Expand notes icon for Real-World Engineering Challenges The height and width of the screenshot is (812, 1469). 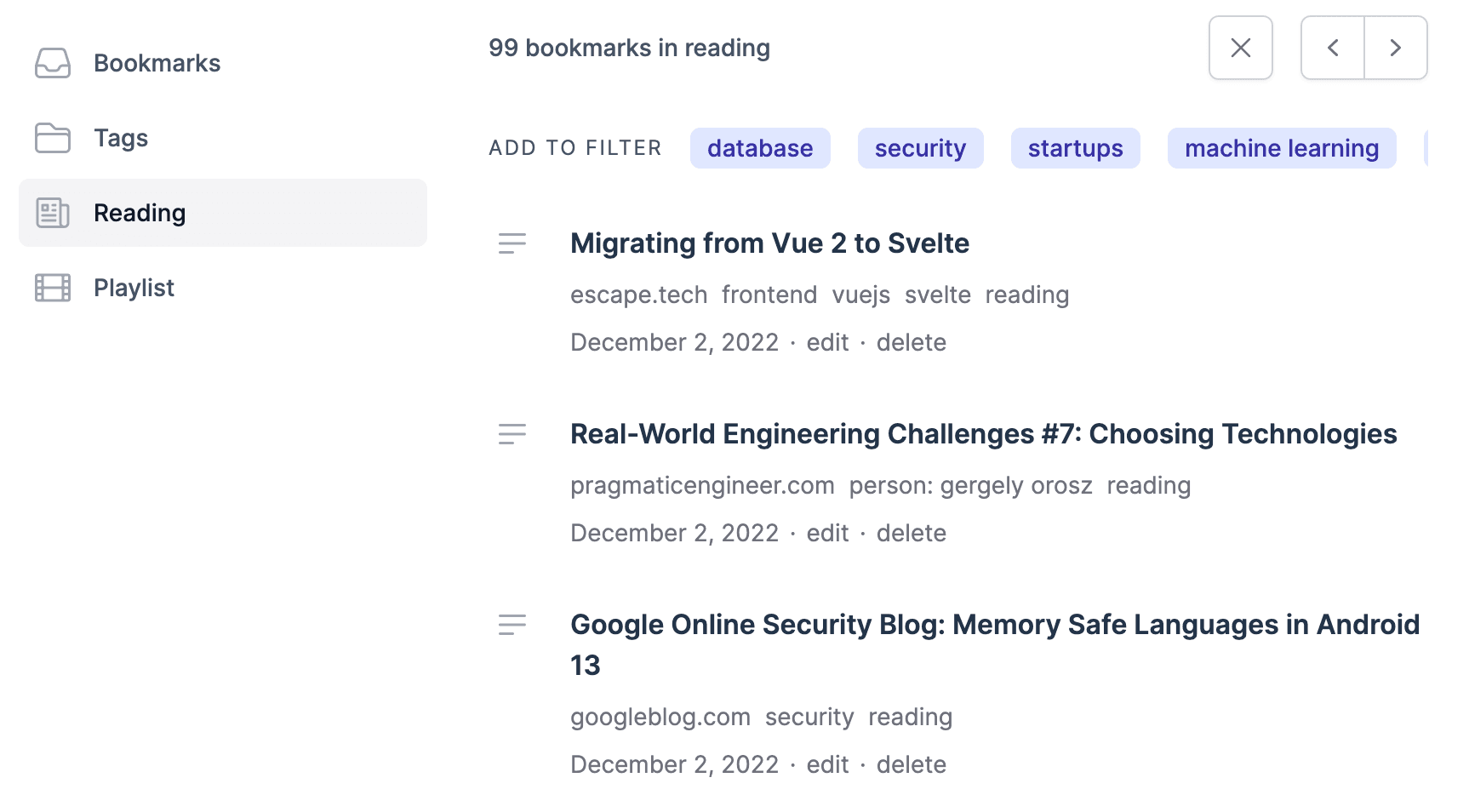click(512, 434)
